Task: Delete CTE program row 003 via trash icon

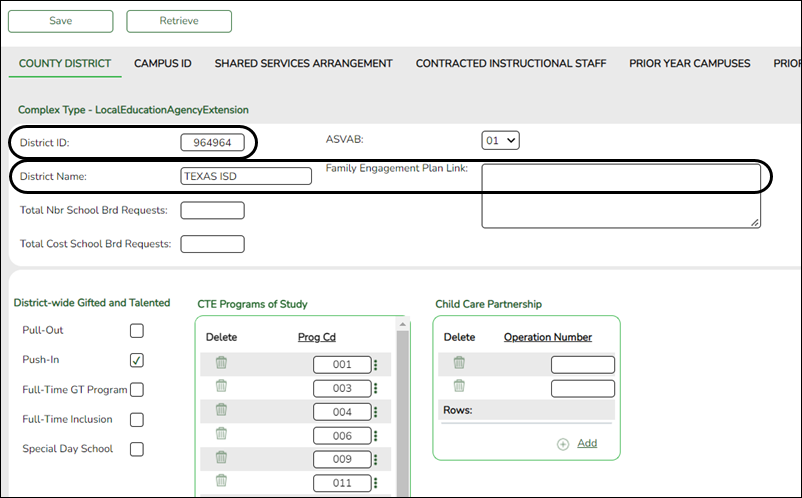Action: [221, 386]
